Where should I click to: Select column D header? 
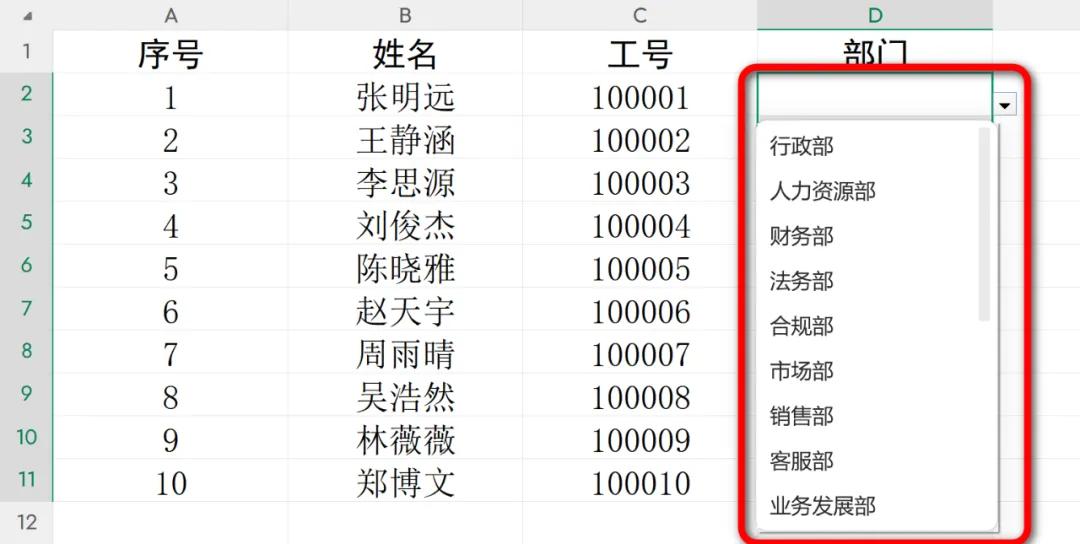tap(875, 15)
